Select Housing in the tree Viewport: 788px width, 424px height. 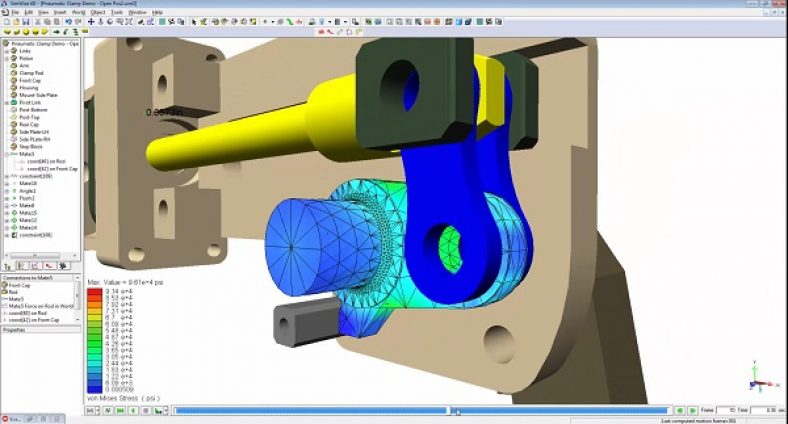pyautogui.click(x=28, y=87)
